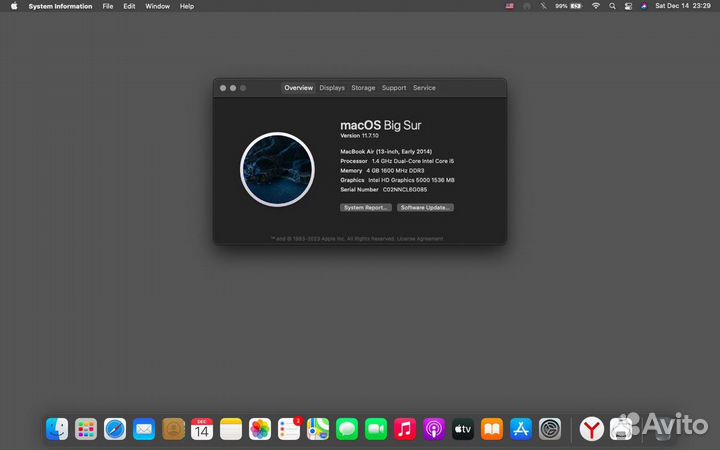Click the serial number C02NNCL6G085
The image size is (720, 450).
click(405, 190)
